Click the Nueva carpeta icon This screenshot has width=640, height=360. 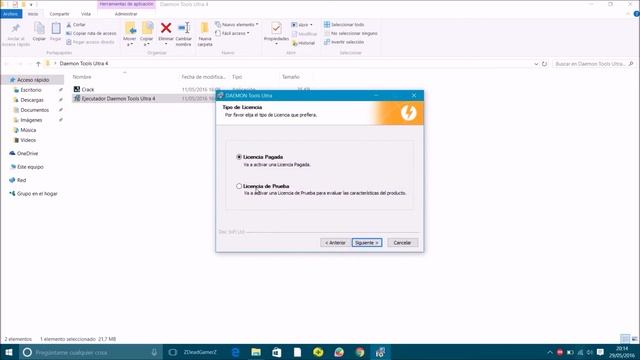[x=204, y=28]
